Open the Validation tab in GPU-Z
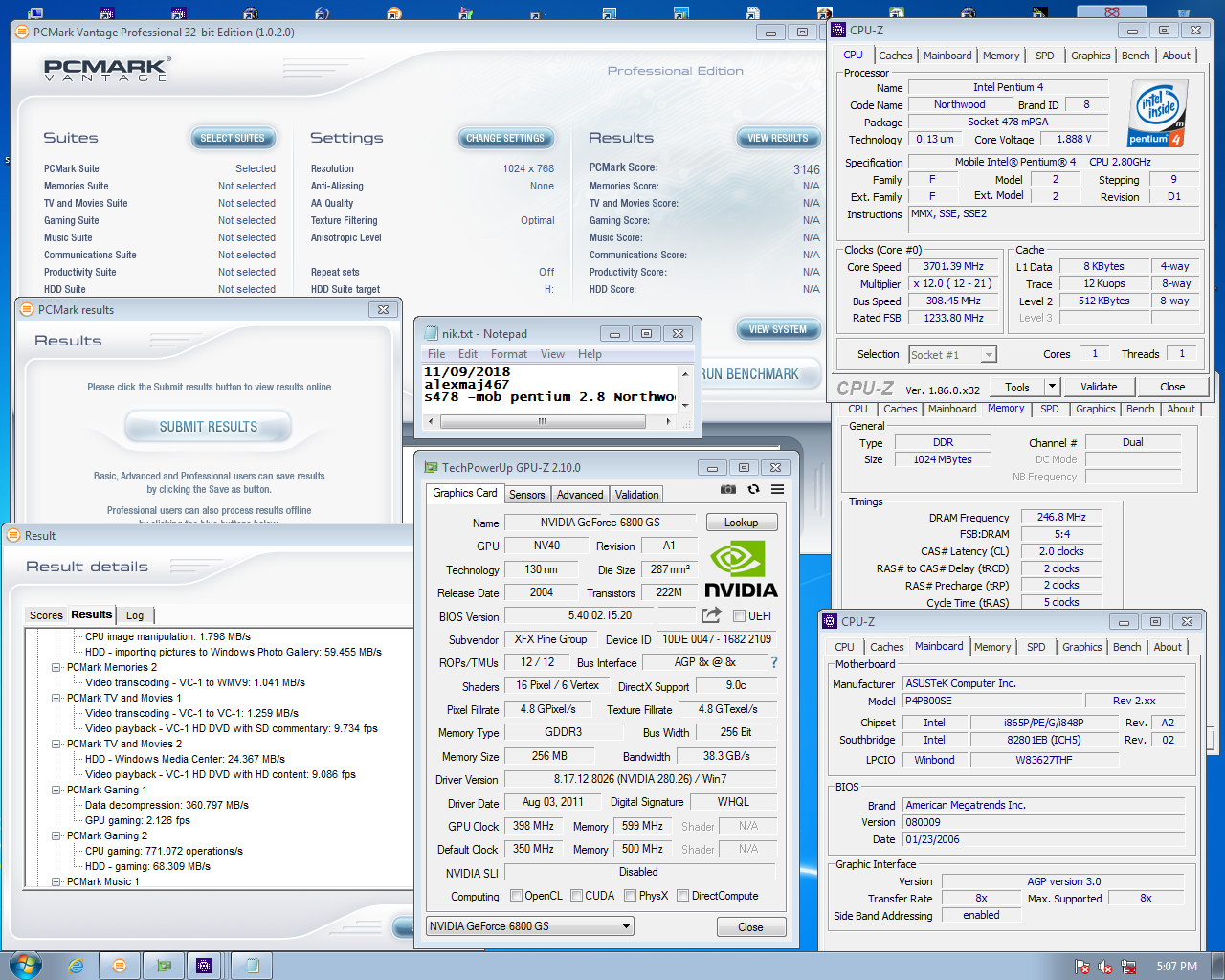Image resolution: width=1225 pixels, height=980 pixels. [636, 495]
